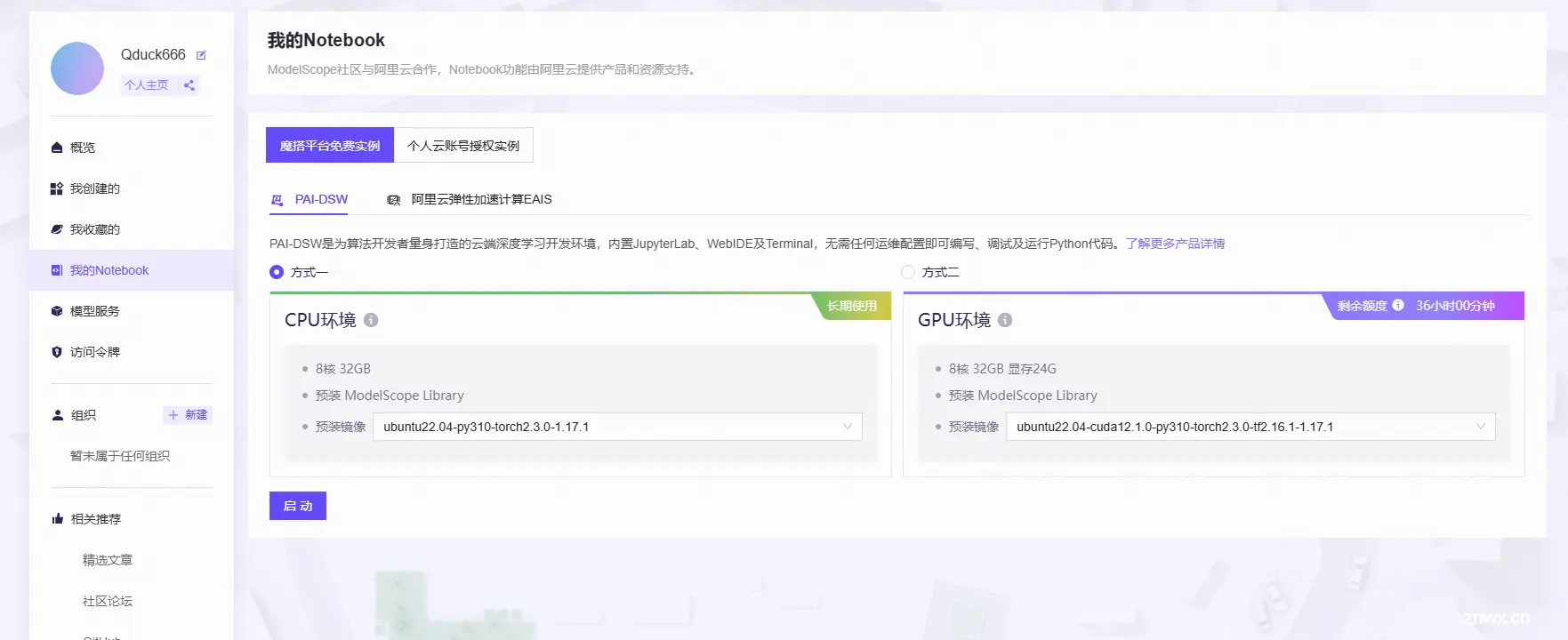The width and height of the screenshot is (1568, 640).
Task: Click info icon next to GPU环境
Action: coord(1005,320)
